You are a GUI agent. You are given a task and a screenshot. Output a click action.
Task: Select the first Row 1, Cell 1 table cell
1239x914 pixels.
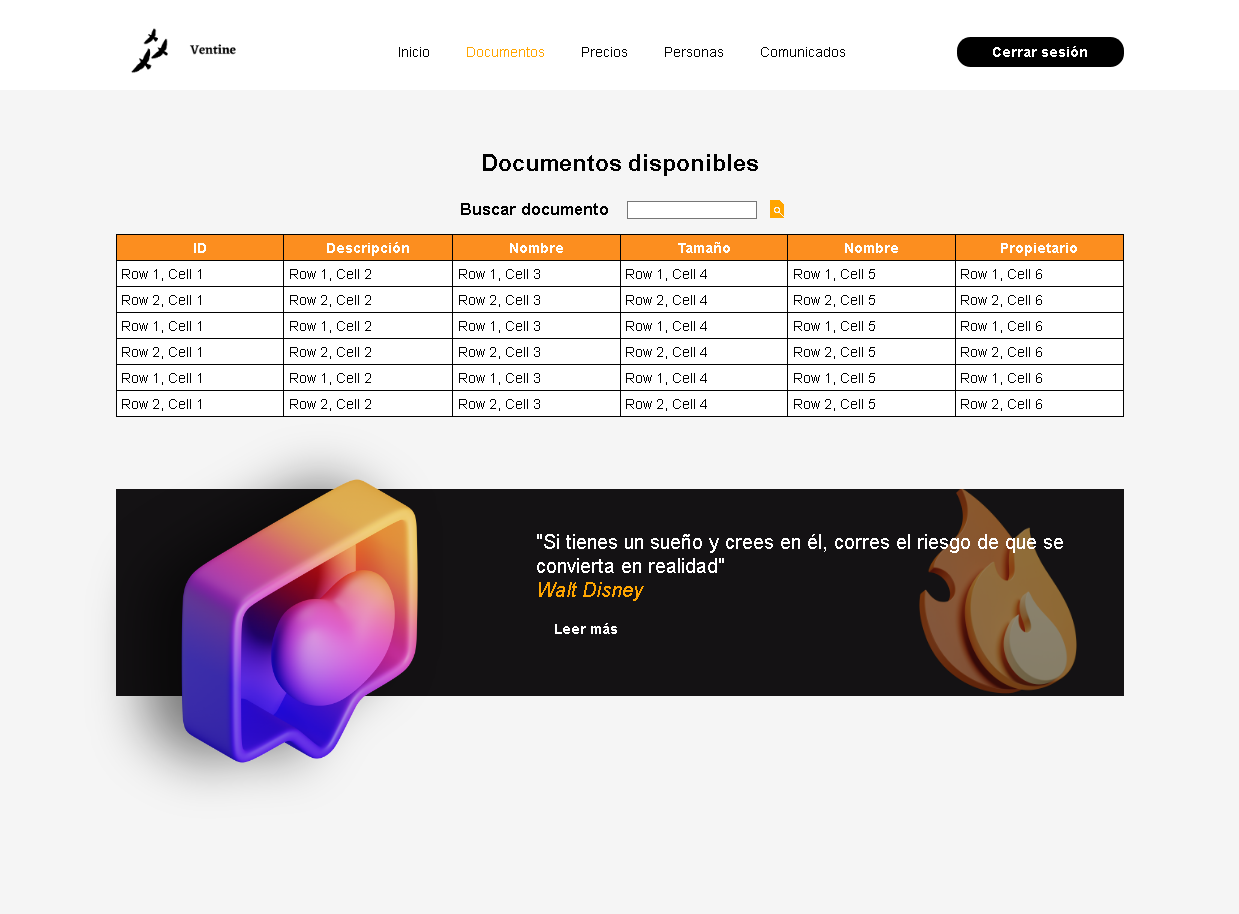[160, 273]
